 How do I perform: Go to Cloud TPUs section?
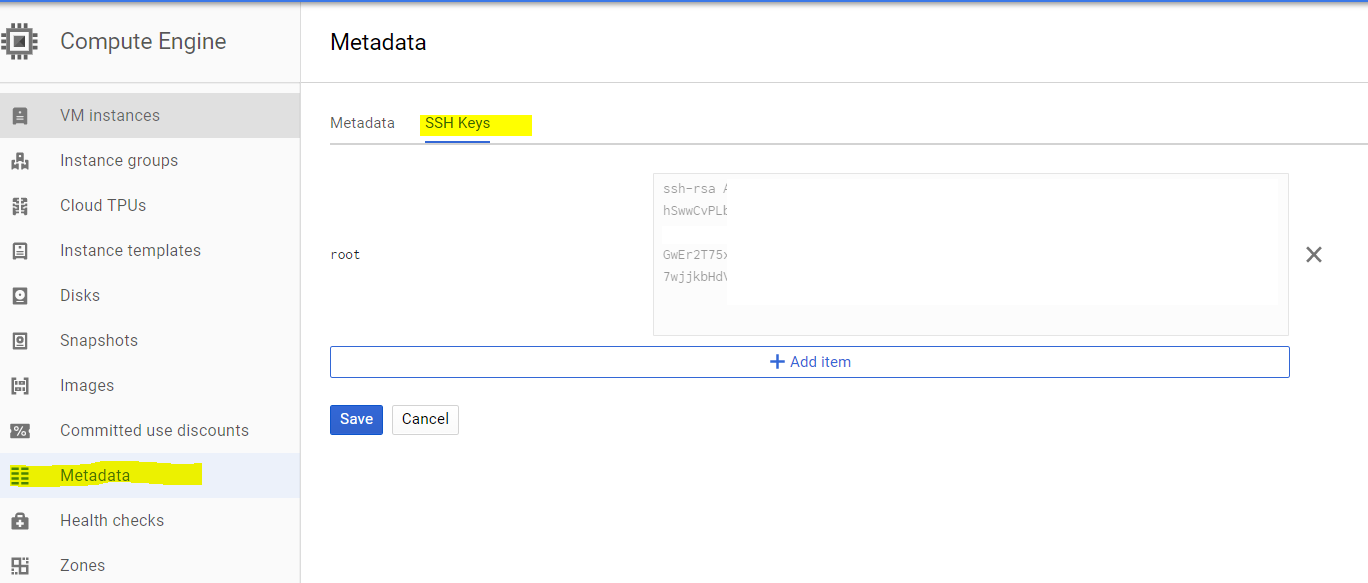pos(150,205)
